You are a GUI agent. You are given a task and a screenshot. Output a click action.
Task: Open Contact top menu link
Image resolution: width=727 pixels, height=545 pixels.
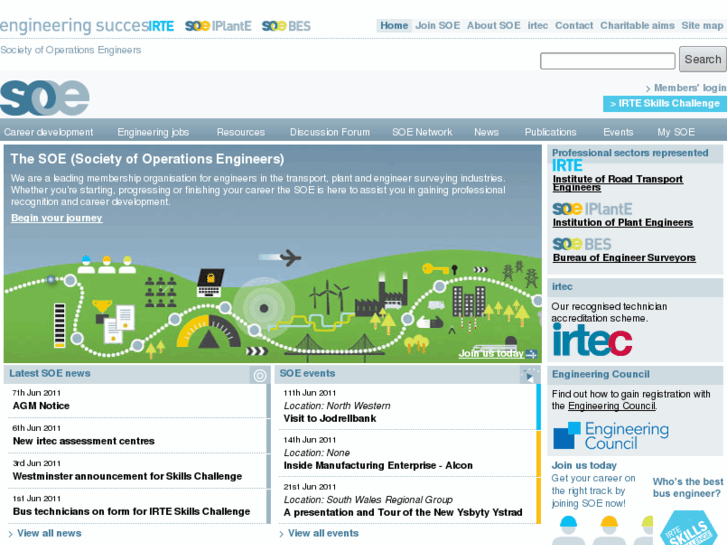click(574, 26)
